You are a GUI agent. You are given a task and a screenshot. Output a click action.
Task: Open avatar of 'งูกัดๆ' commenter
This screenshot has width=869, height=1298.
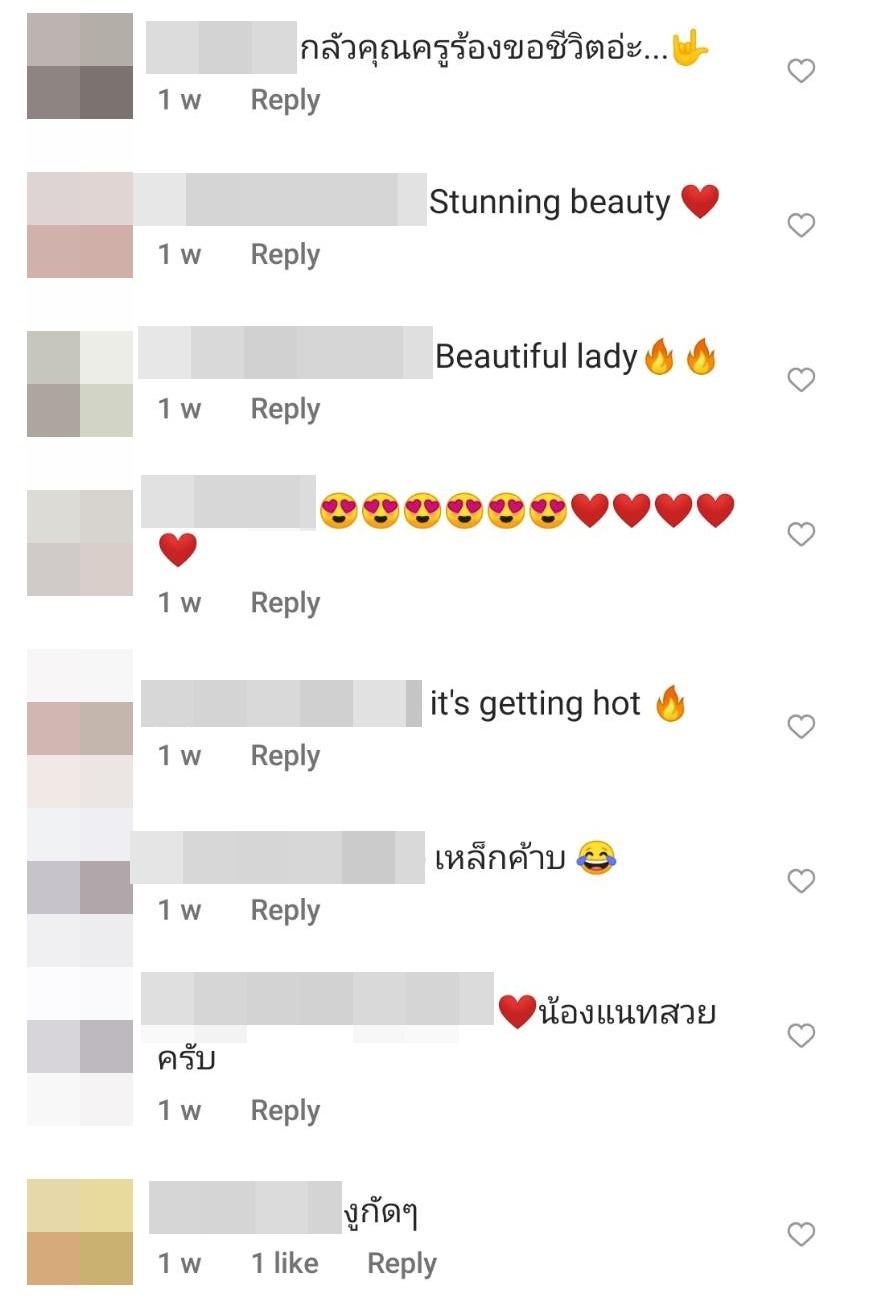click(x=80, y=1232)
